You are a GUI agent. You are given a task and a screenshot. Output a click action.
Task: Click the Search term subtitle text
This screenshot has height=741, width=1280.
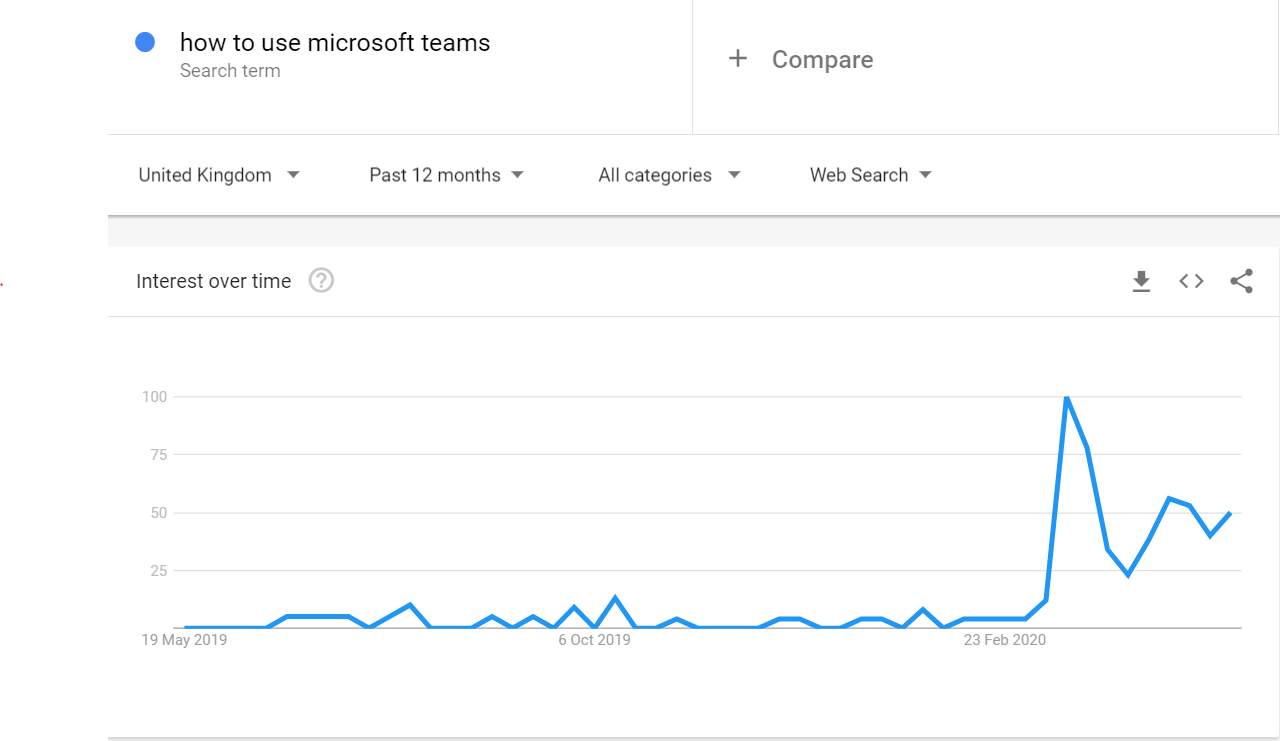pos(230,71)
